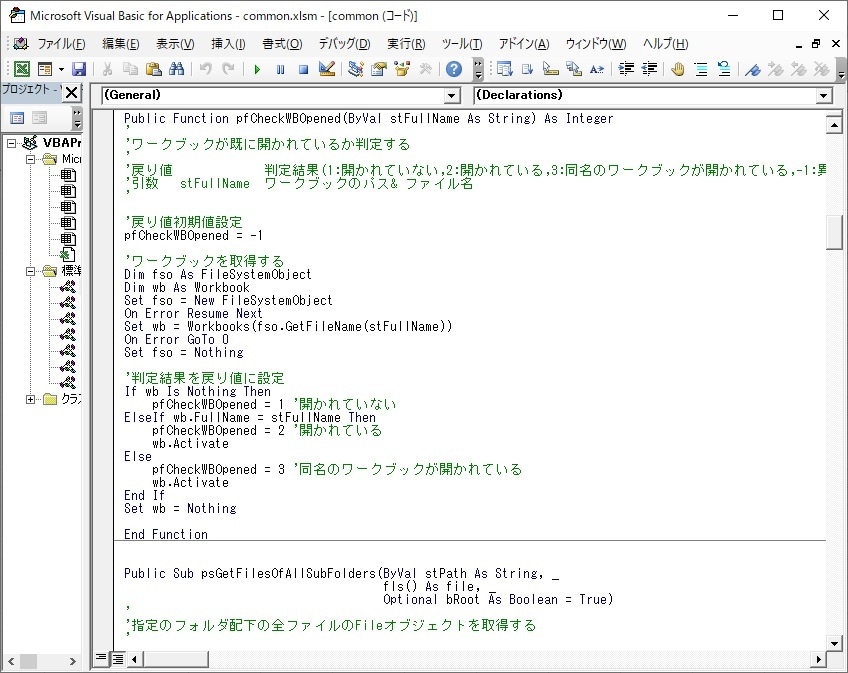Collapse the 標準 modules folder
The width and height of the screenshot is (848, 673).
[31, 271]
